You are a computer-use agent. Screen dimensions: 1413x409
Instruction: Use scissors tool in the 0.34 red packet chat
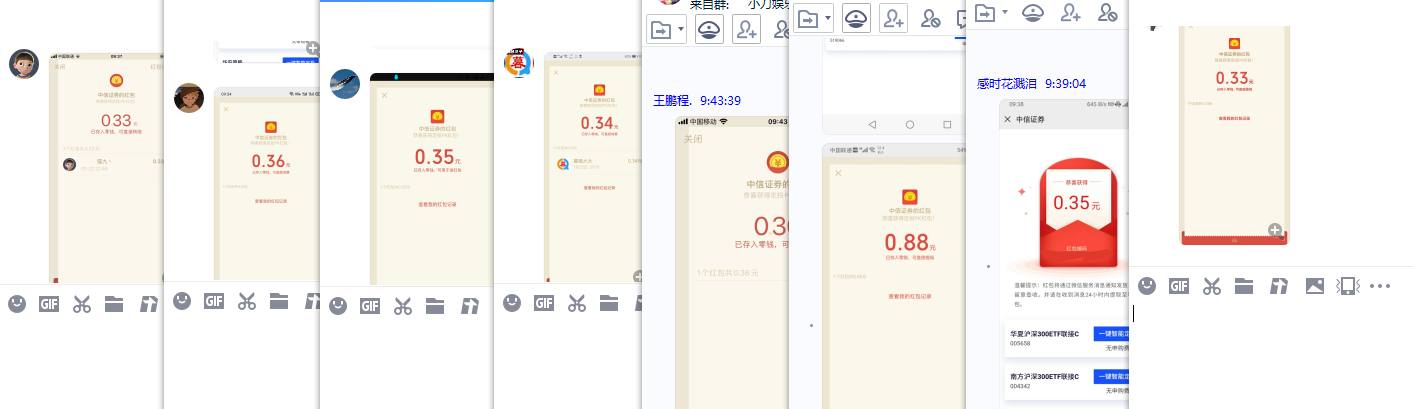(x=577, y=302)
